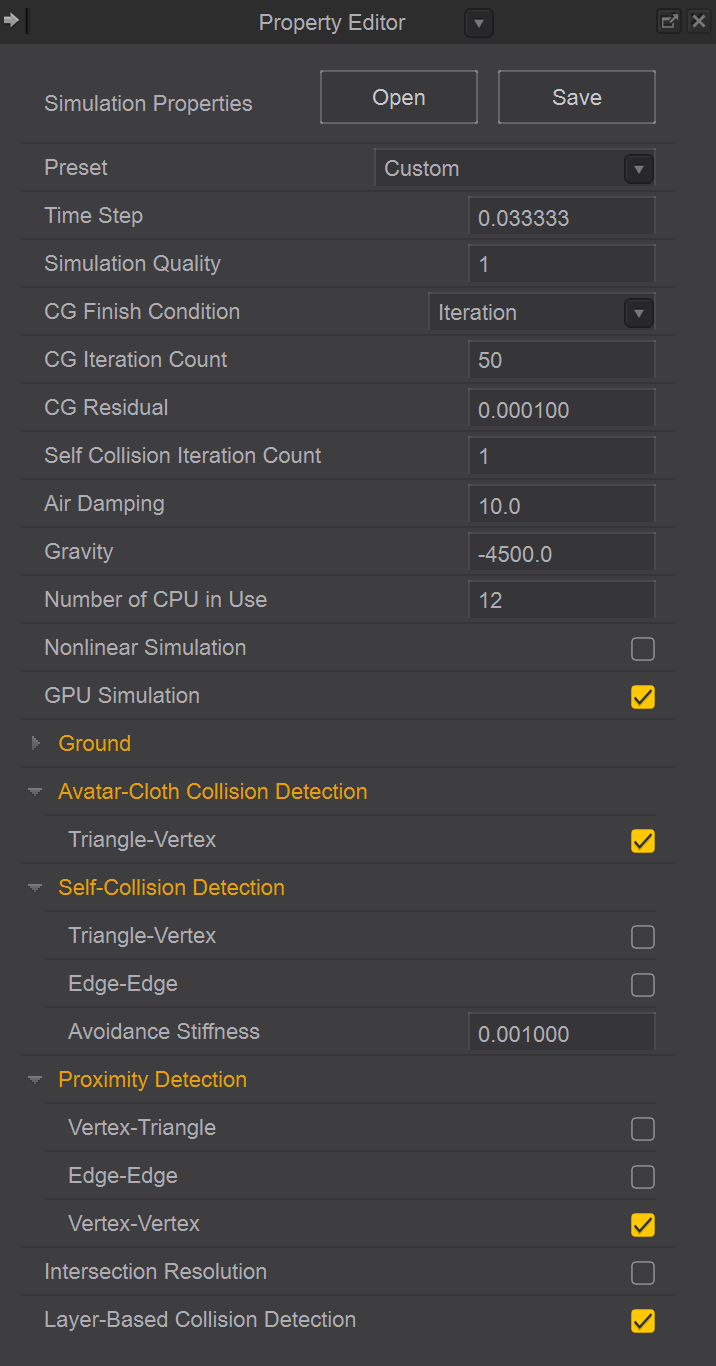Enable Intersection Resolution checkbox
Screen dimensions: 716x1366
point(643,1273)
